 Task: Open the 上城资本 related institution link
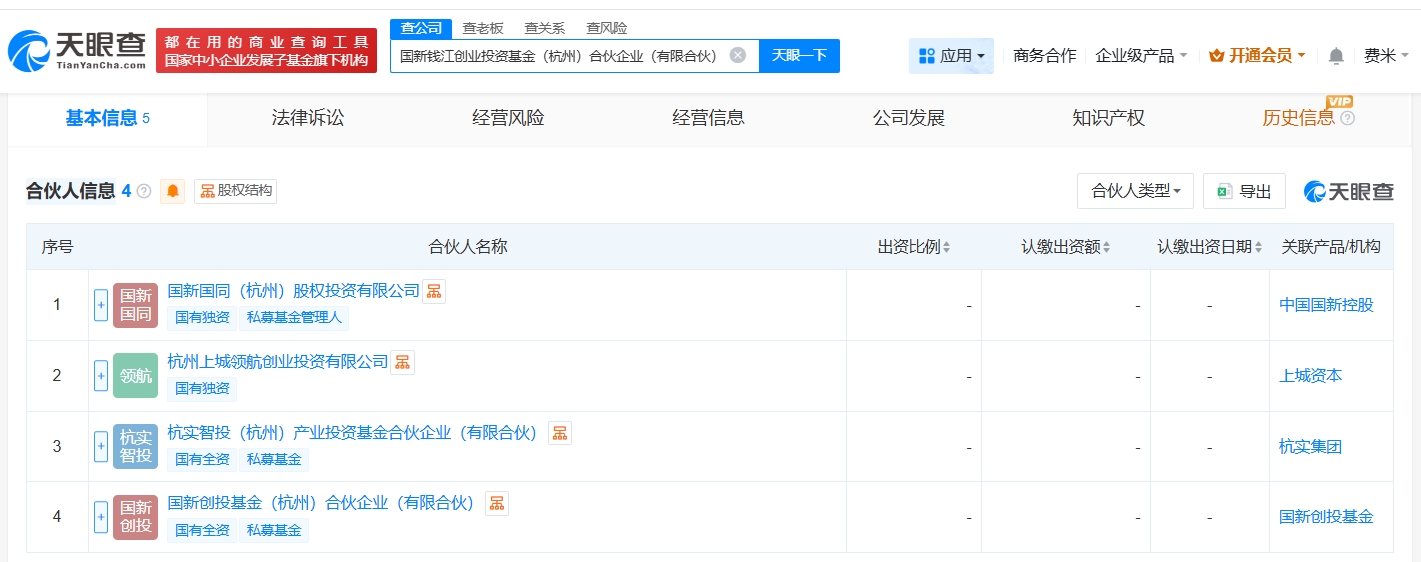pos(1310,376)
